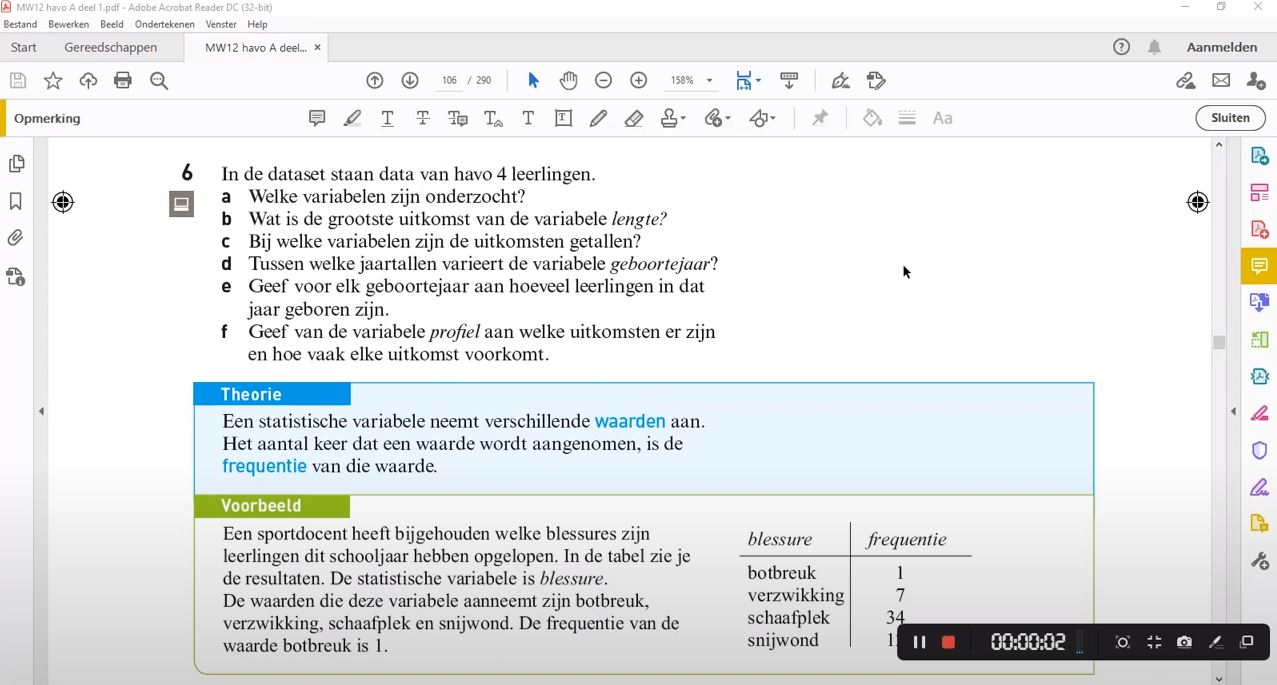Take a screenshot with recorder camera icon
Image resolution: width=1277 pixels, height=685 pixels.
pos(1185,642)
